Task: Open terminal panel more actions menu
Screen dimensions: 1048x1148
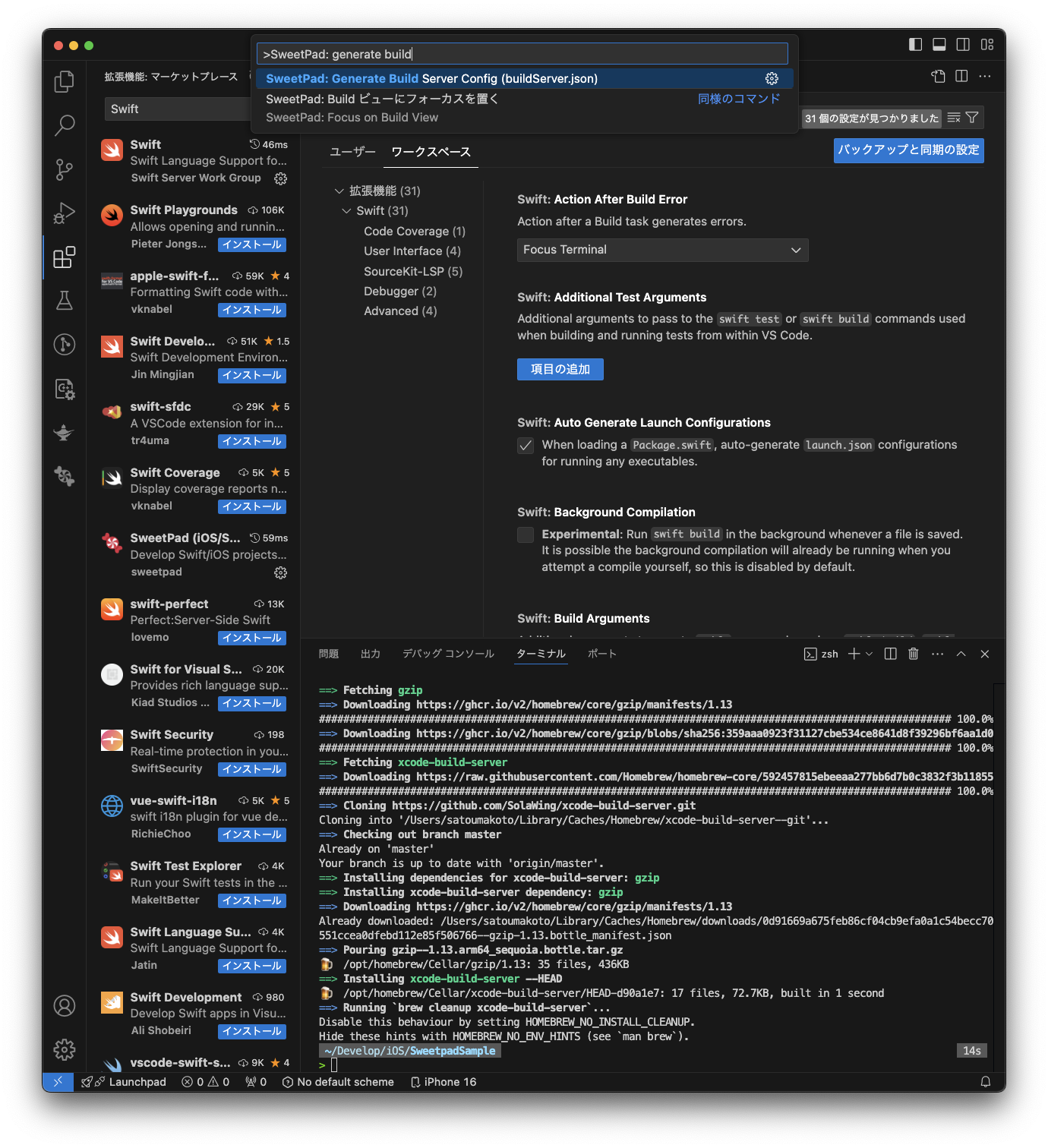Action: [x=938, y=654]
